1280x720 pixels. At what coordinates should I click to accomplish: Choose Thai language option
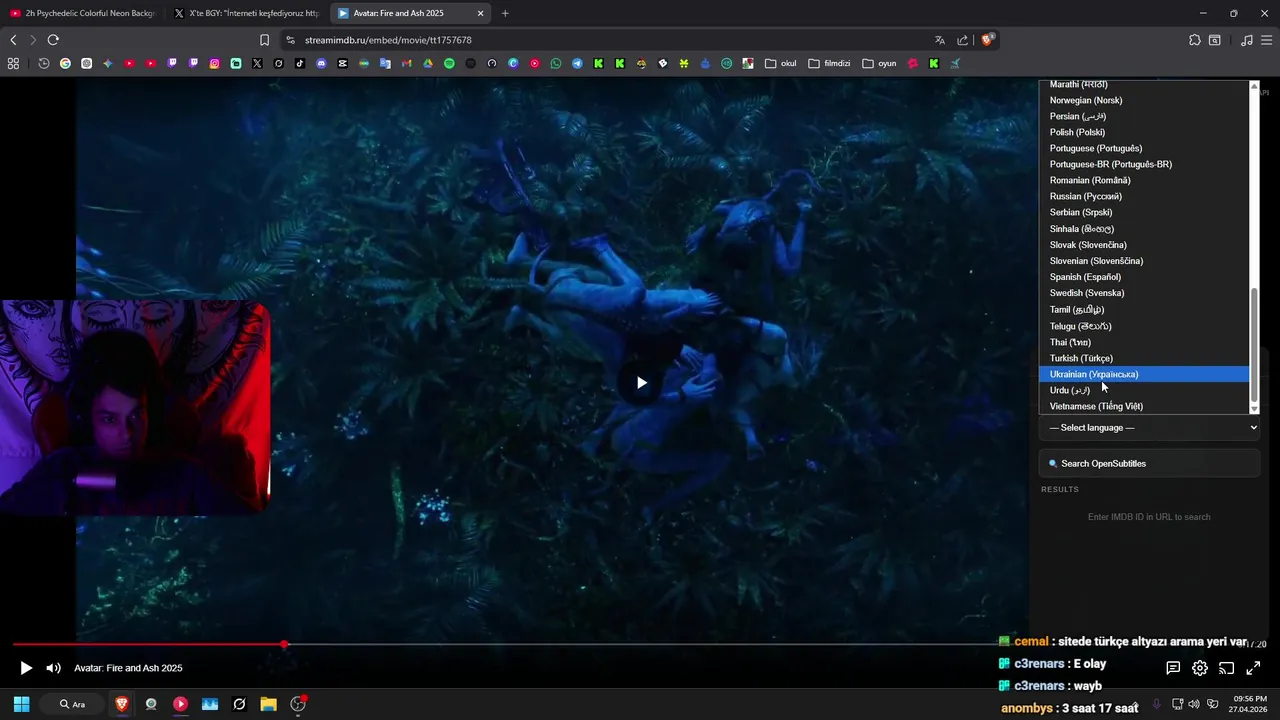(x=1144, y=342)
